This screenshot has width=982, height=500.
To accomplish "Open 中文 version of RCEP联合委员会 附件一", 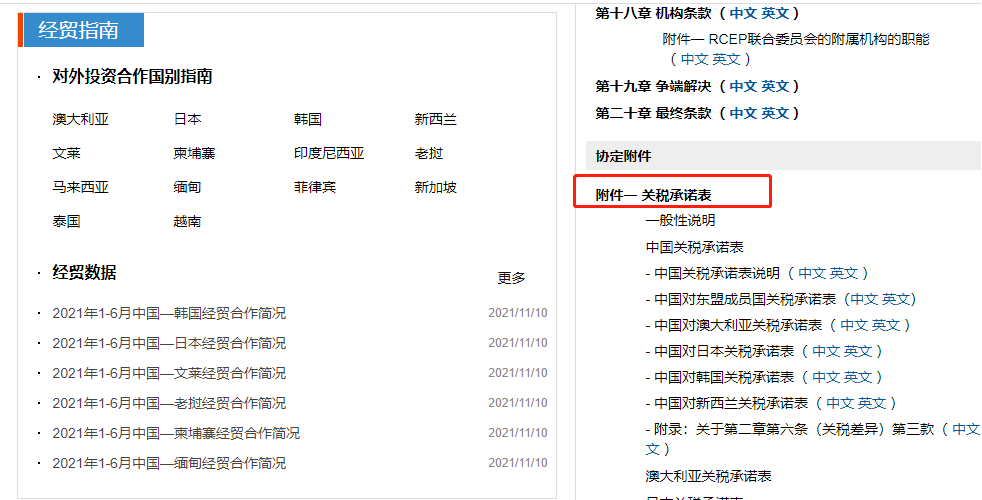I will 695,59.
